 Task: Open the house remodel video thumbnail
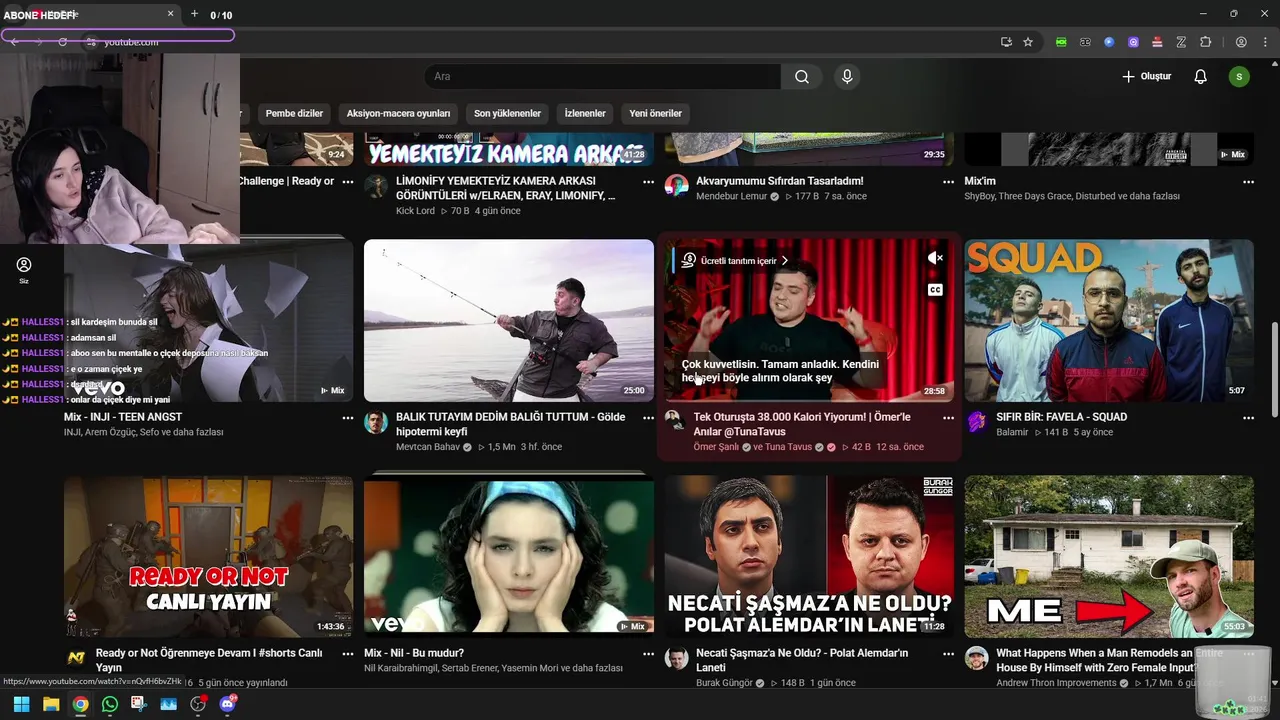1109,556
